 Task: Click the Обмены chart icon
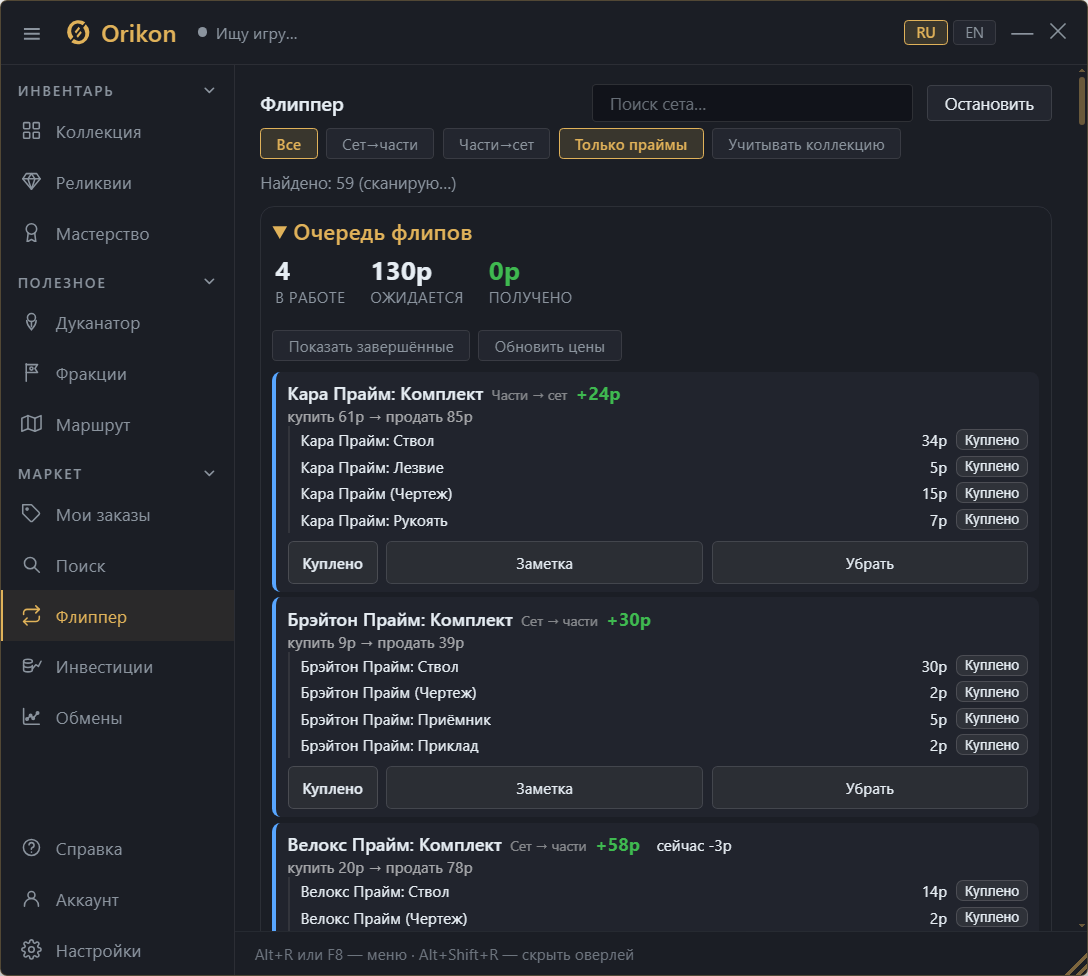coord(31,717)
